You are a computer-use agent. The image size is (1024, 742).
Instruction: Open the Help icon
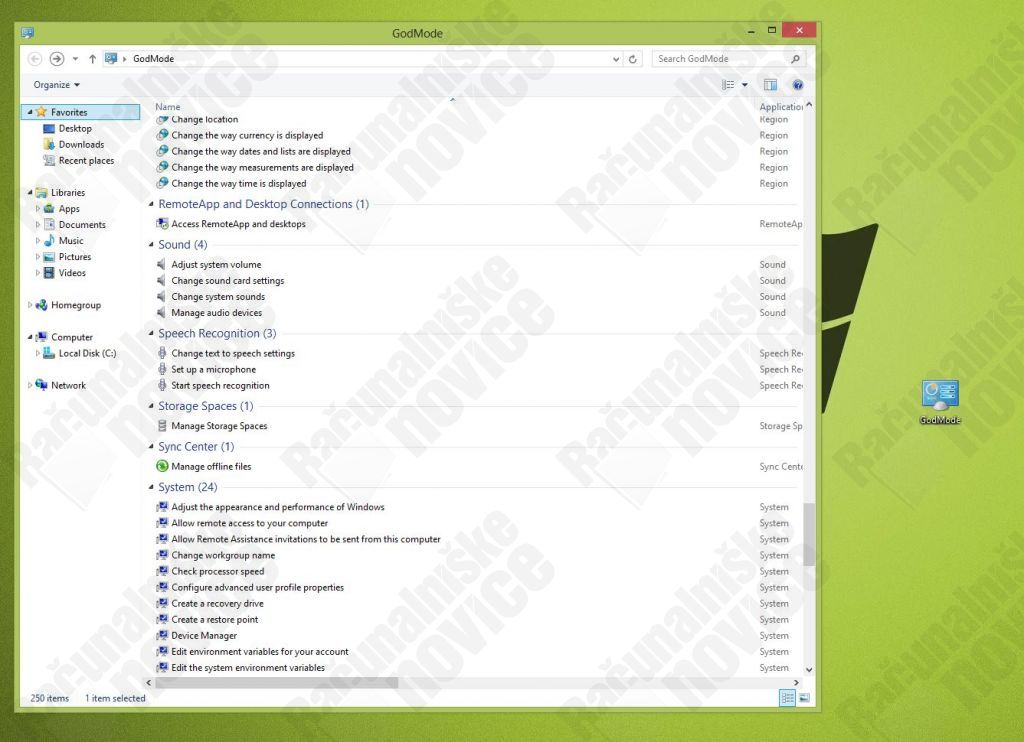tap(797, 85)
